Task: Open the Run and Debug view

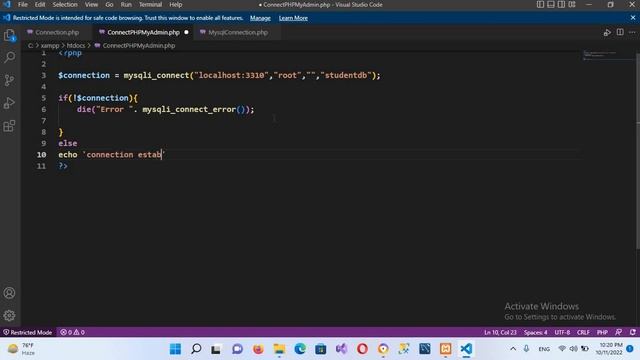Action: 9,103
